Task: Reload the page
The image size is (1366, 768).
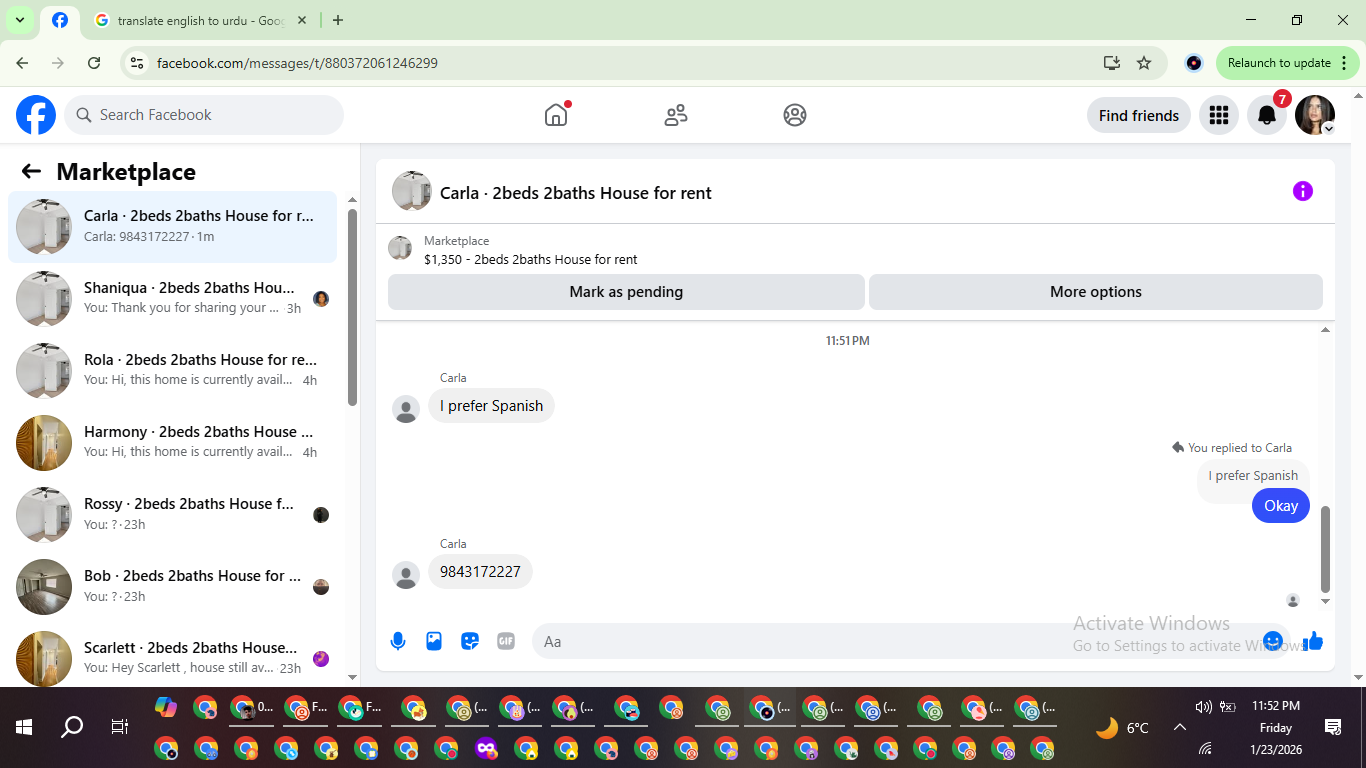Action: pyautogui.click(x=94, y=63)
